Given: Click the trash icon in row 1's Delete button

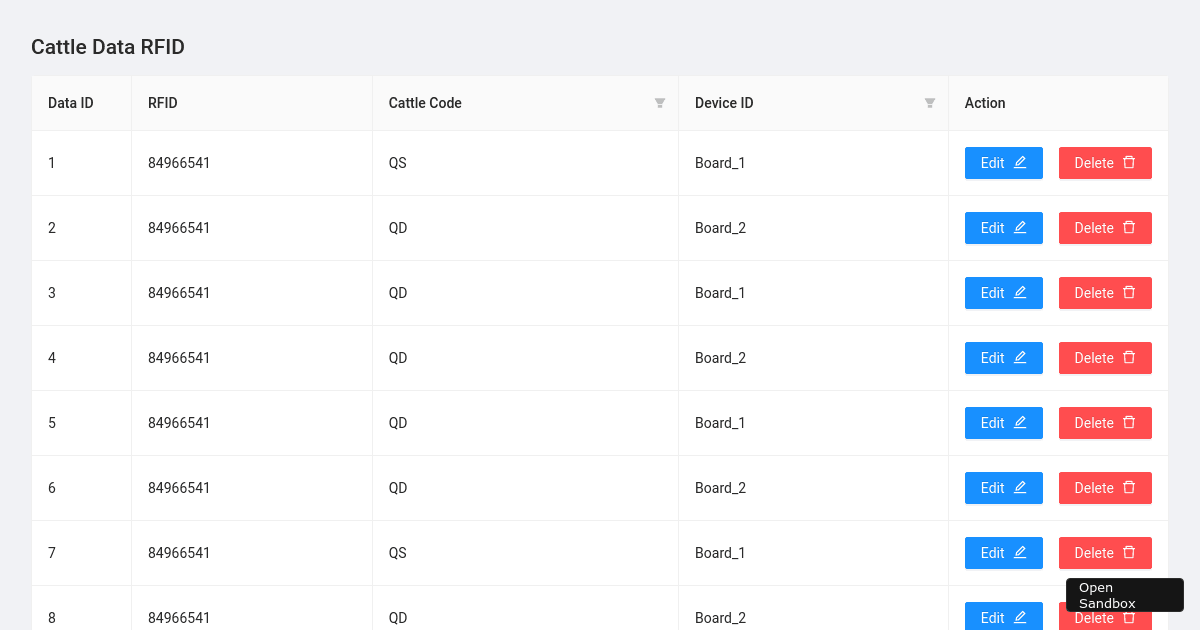Looking at the screenshot, I should point(1129,162).
